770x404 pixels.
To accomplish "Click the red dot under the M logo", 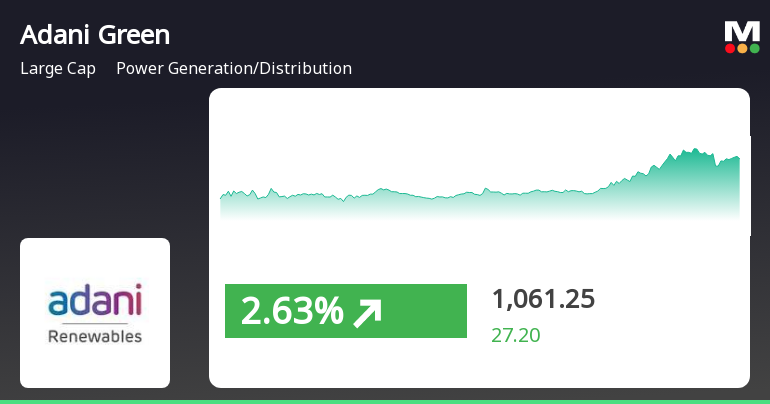I will (x=730, y=48).
